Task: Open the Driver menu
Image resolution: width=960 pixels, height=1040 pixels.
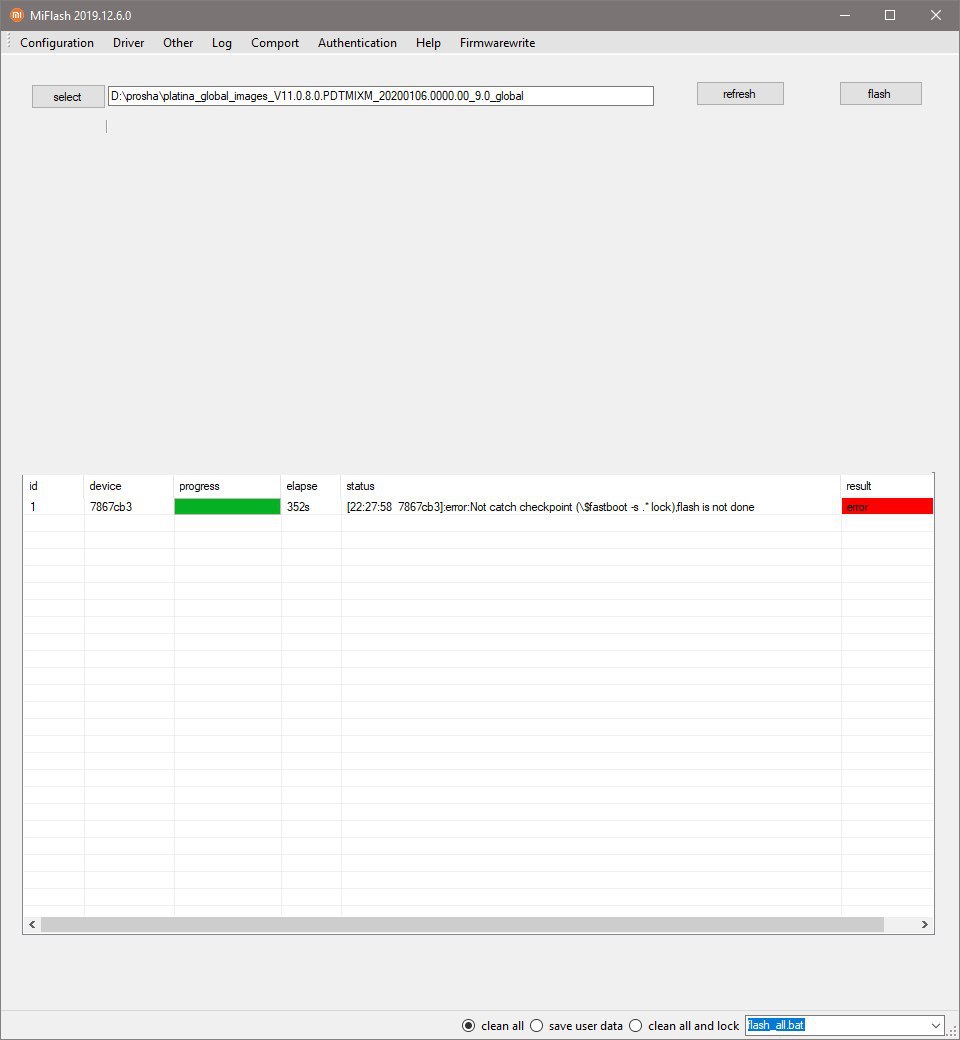Action: (x=128, y=42)
